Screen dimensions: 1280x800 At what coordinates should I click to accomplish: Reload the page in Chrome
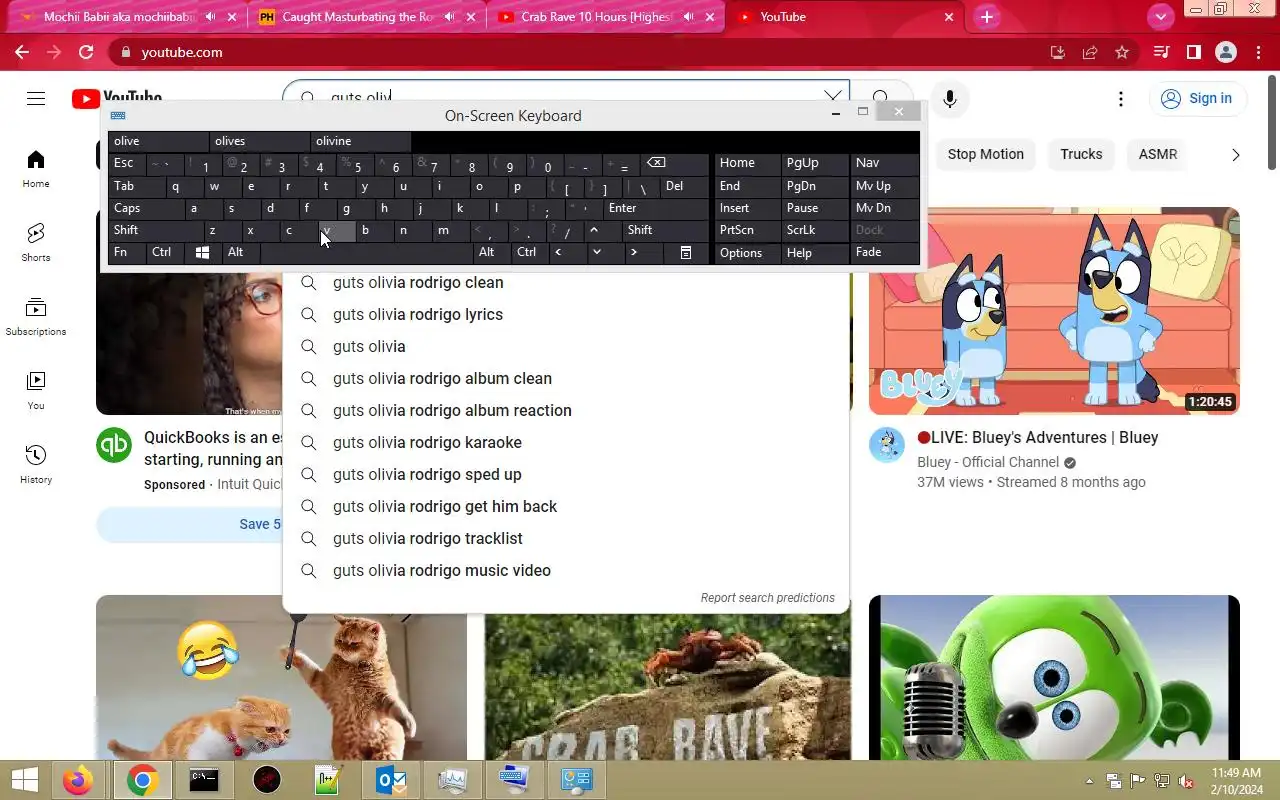[x=86, y=52]
